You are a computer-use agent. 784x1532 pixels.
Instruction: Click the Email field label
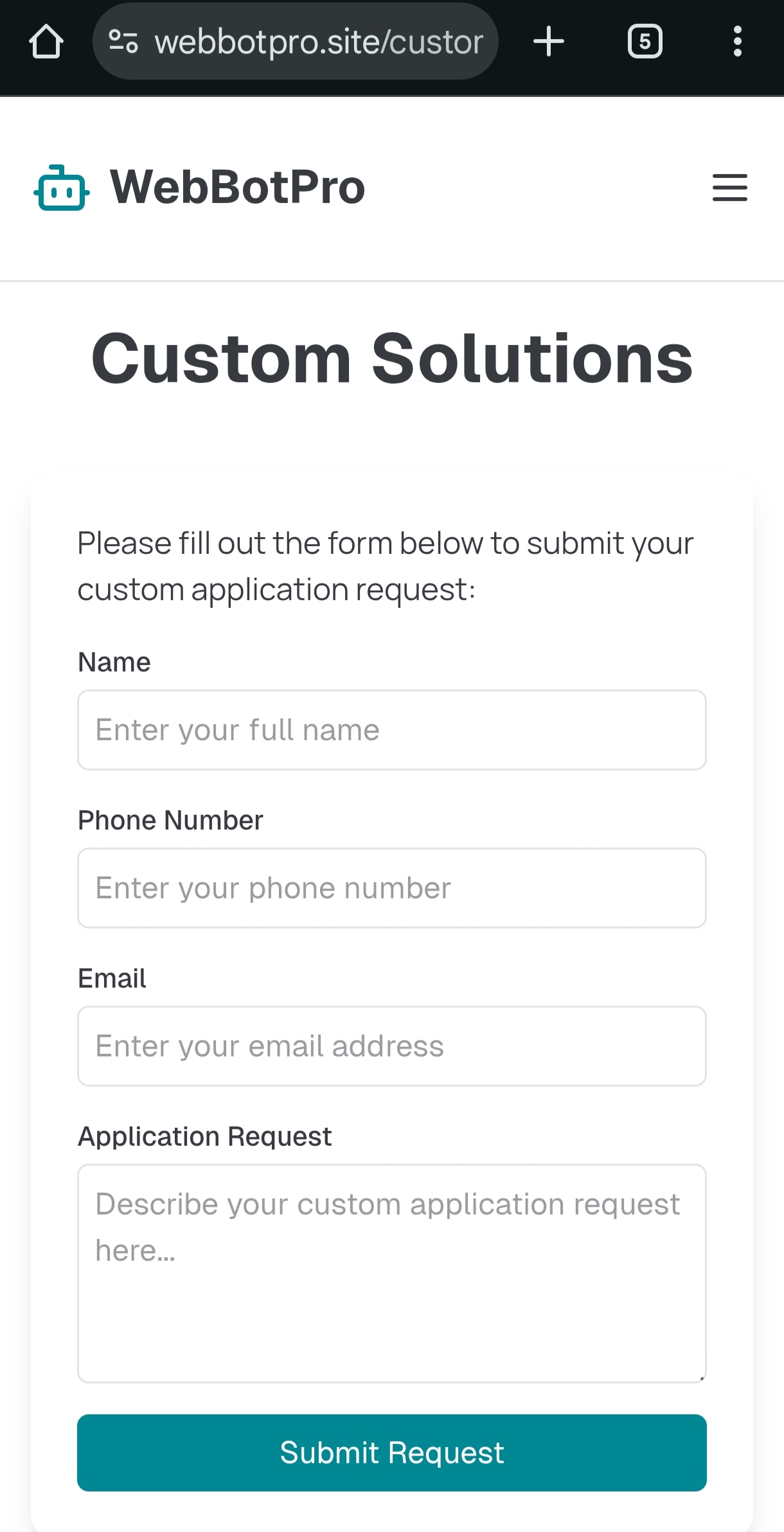(x=112, y=978)
